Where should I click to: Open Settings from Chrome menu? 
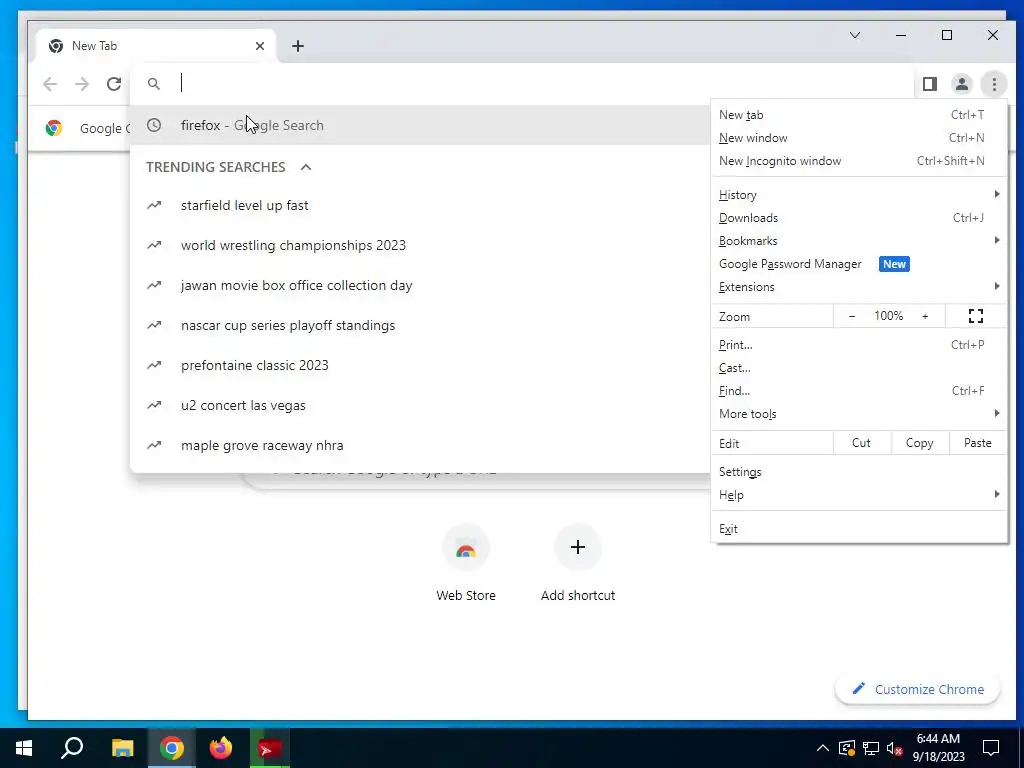click(x=859, y=472)
